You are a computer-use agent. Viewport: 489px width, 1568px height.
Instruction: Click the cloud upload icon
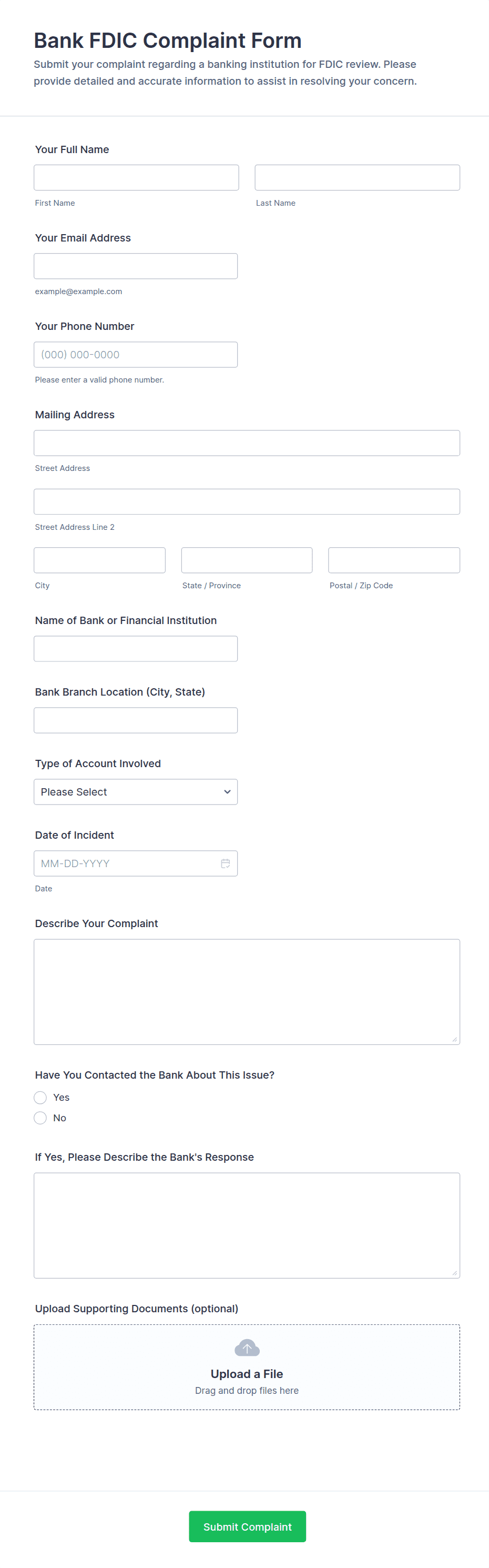[246, 1348]
